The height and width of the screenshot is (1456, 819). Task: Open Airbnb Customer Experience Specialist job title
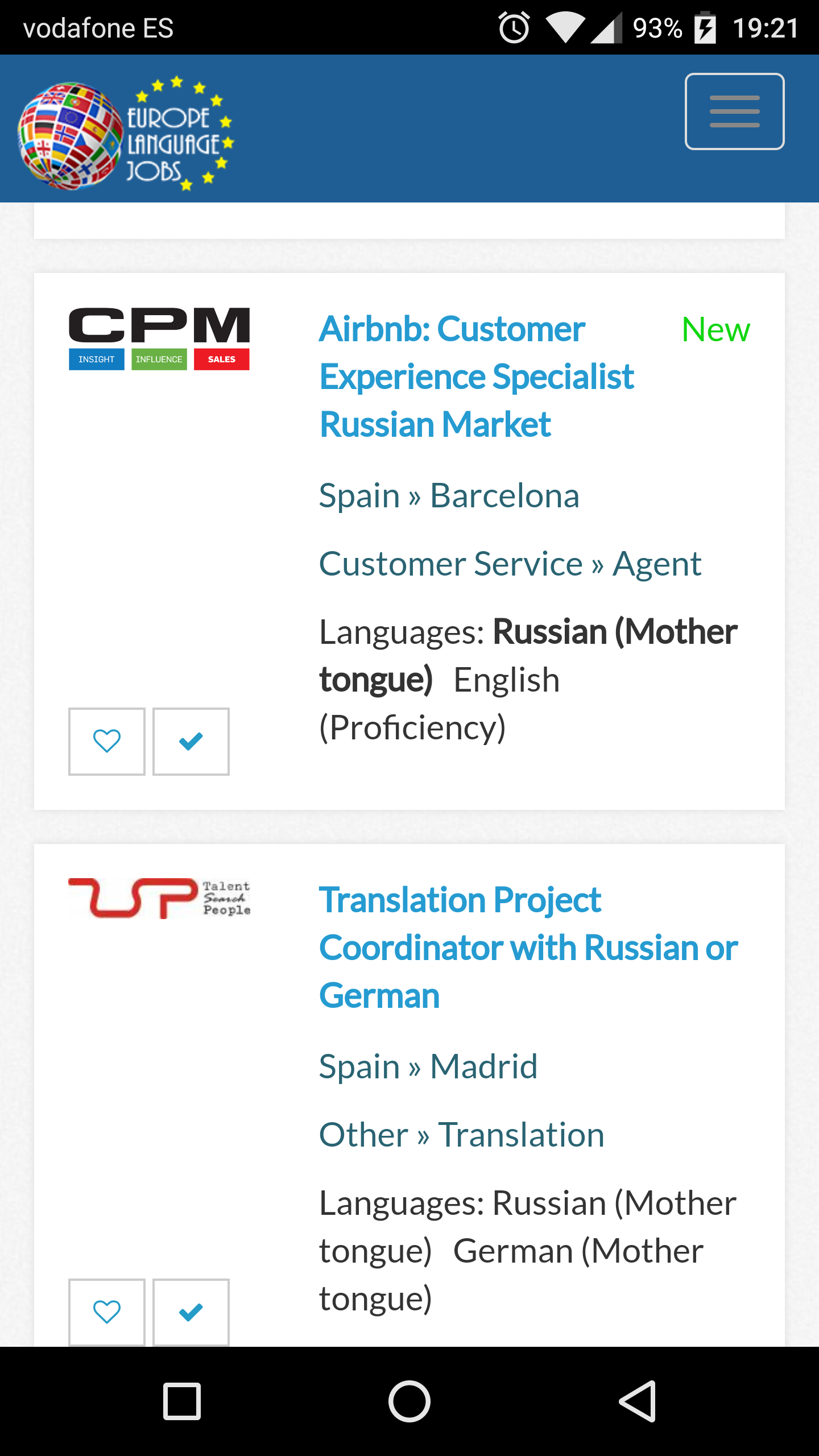tap(477, 377)
